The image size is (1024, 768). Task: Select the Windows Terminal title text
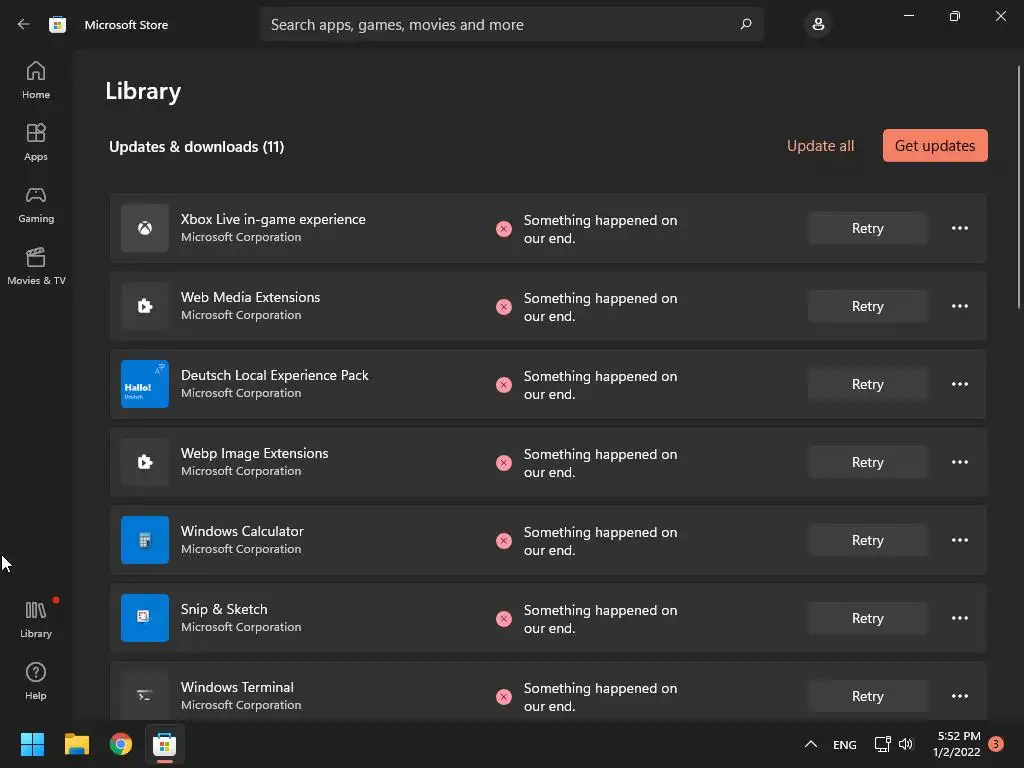coord(237,687)
